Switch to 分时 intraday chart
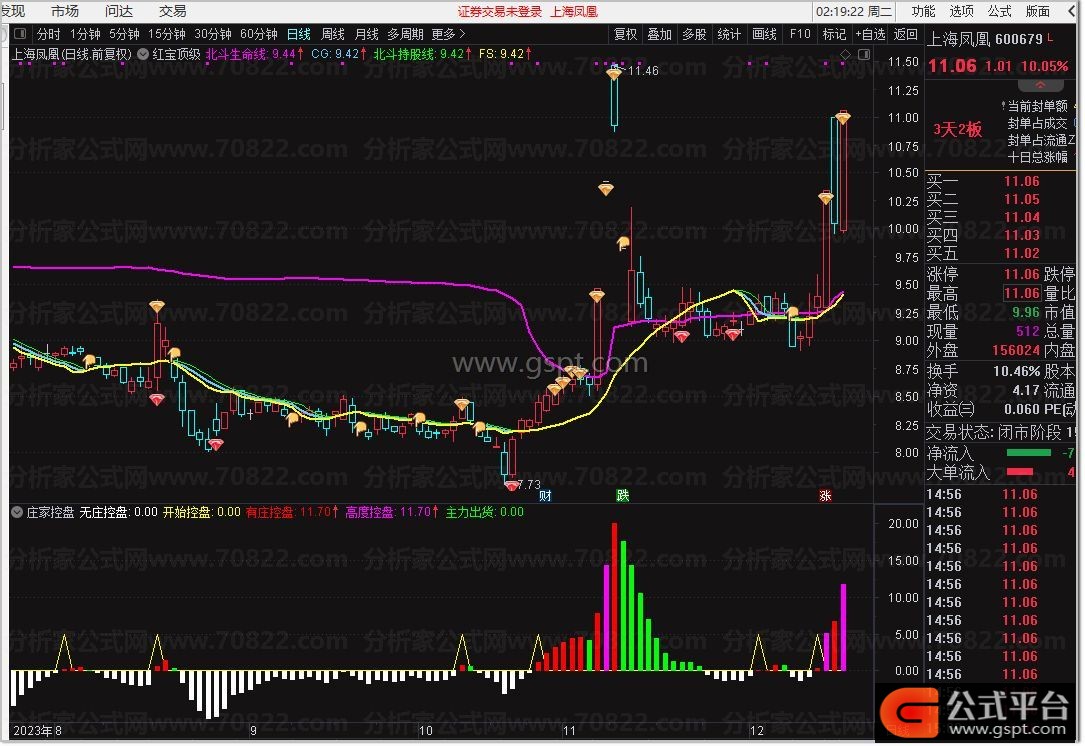This screenshot has height=746, width=1085. (48, 34)
